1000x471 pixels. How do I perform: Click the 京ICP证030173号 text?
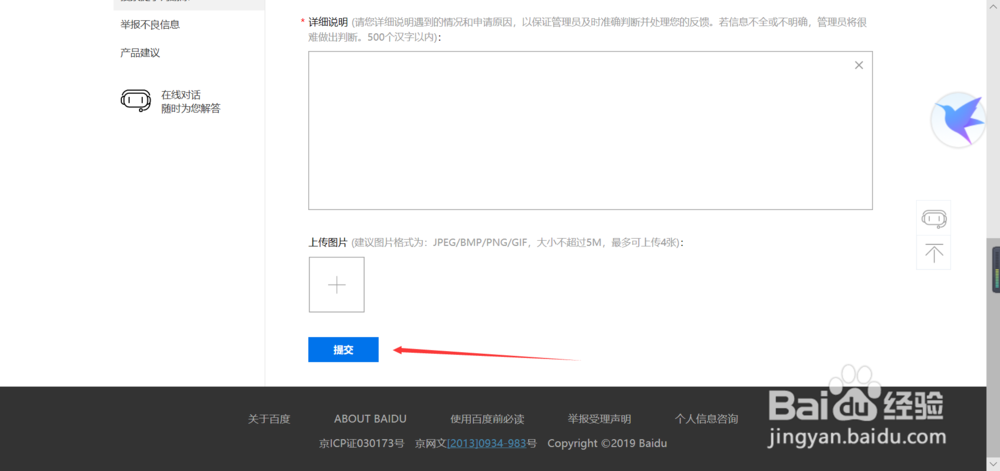(362, 443)
